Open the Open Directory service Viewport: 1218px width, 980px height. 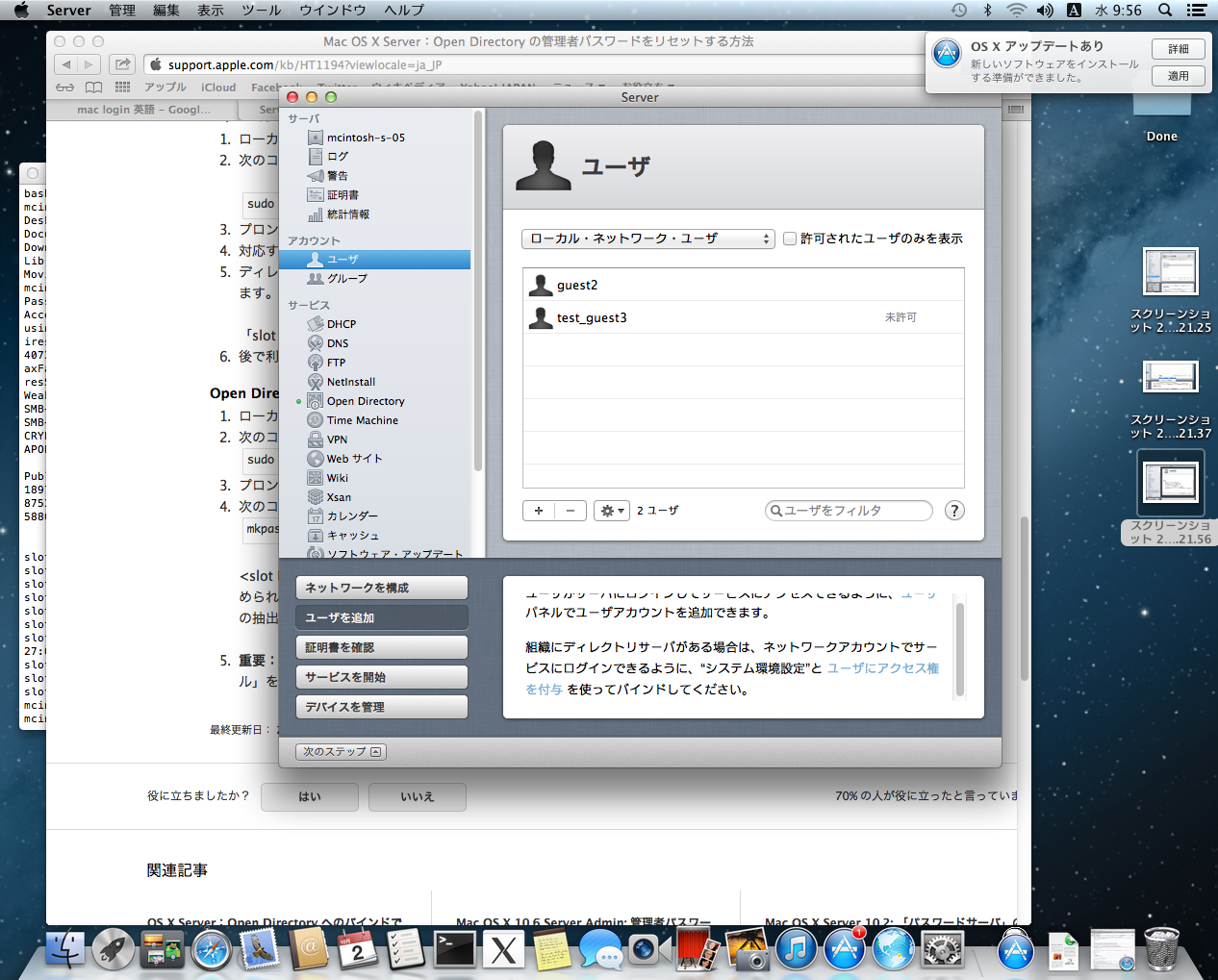click(x=356, y=401)
